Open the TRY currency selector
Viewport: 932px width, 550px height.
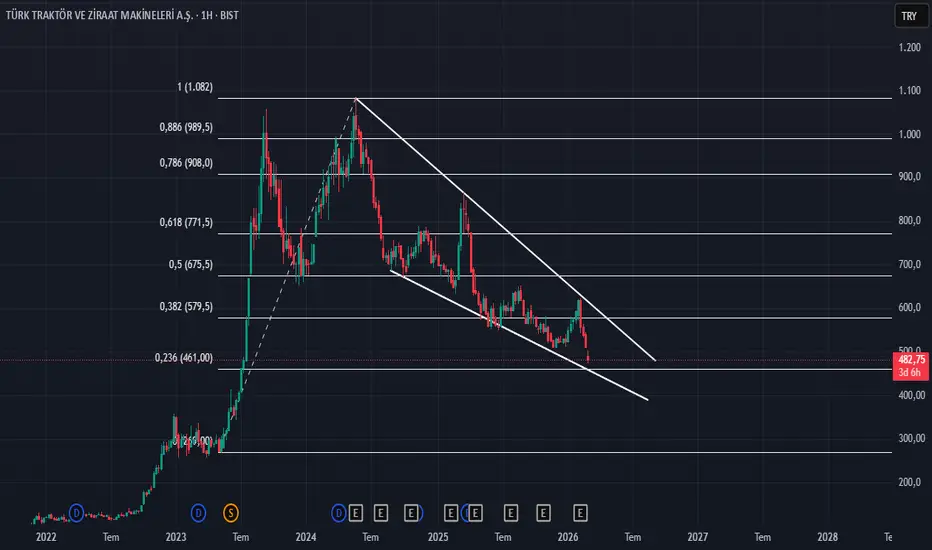click(911, 16)
